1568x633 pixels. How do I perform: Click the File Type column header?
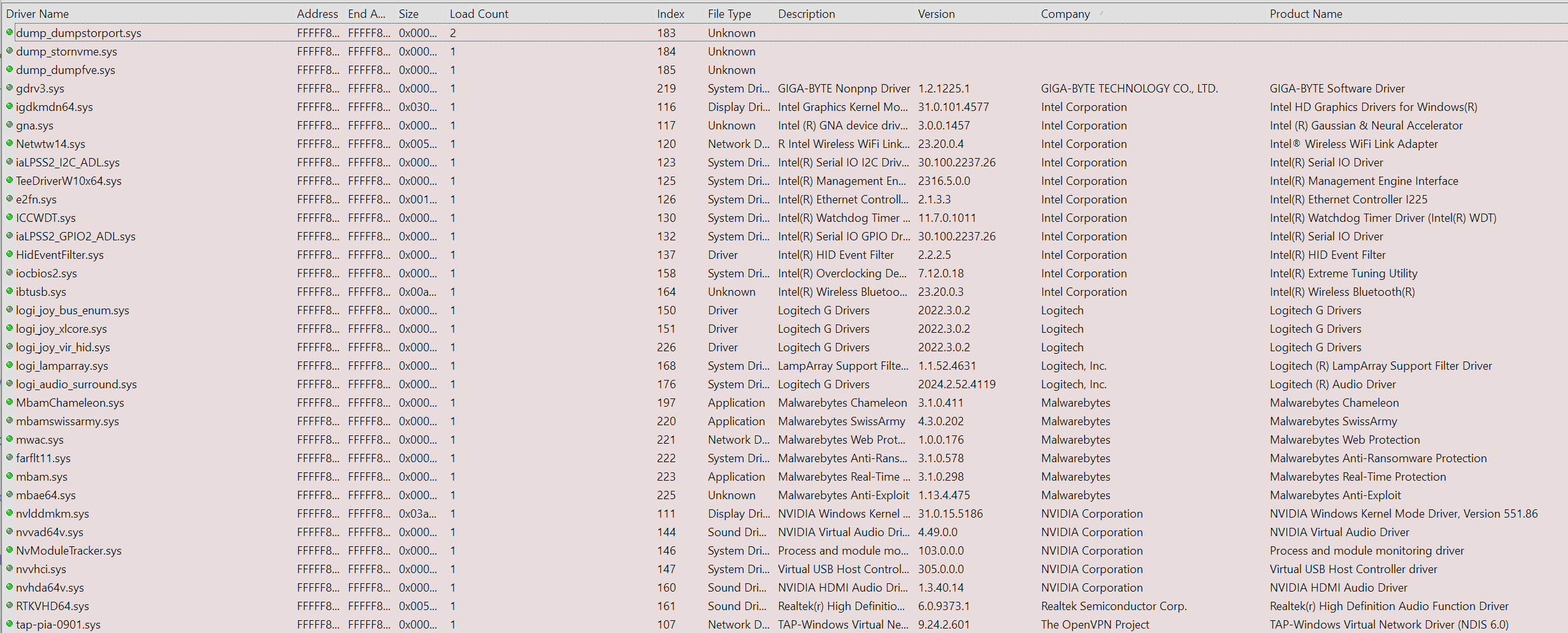tap(730, 13)
